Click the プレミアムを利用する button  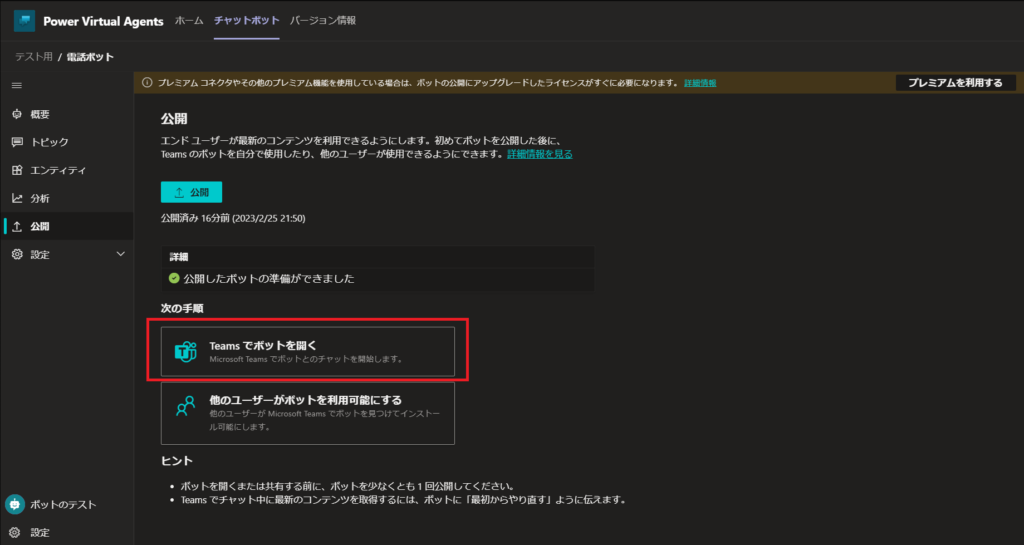click(x=955, y=83)
